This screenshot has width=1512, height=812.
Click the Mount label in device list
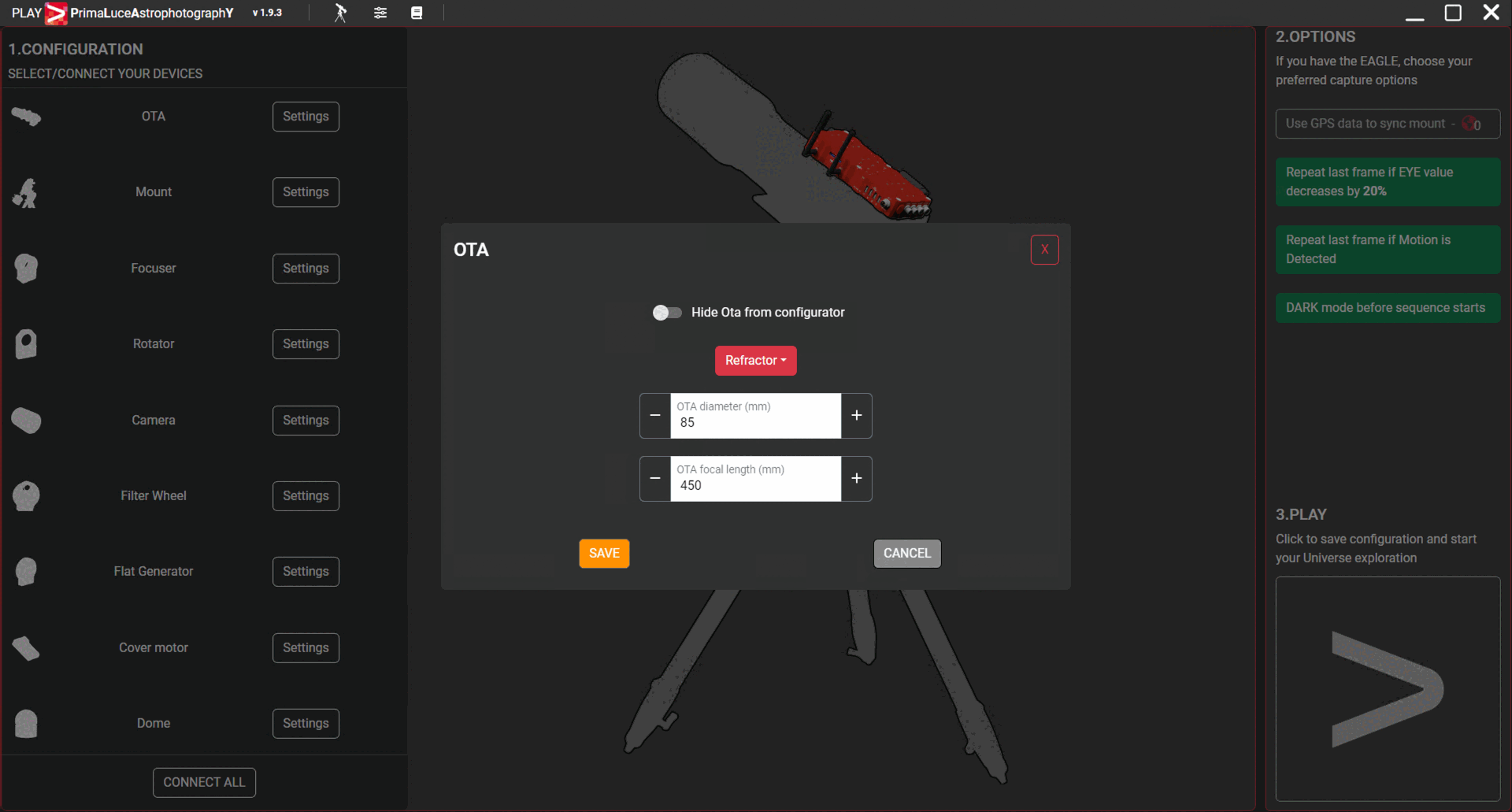click(x=154, y=192)
